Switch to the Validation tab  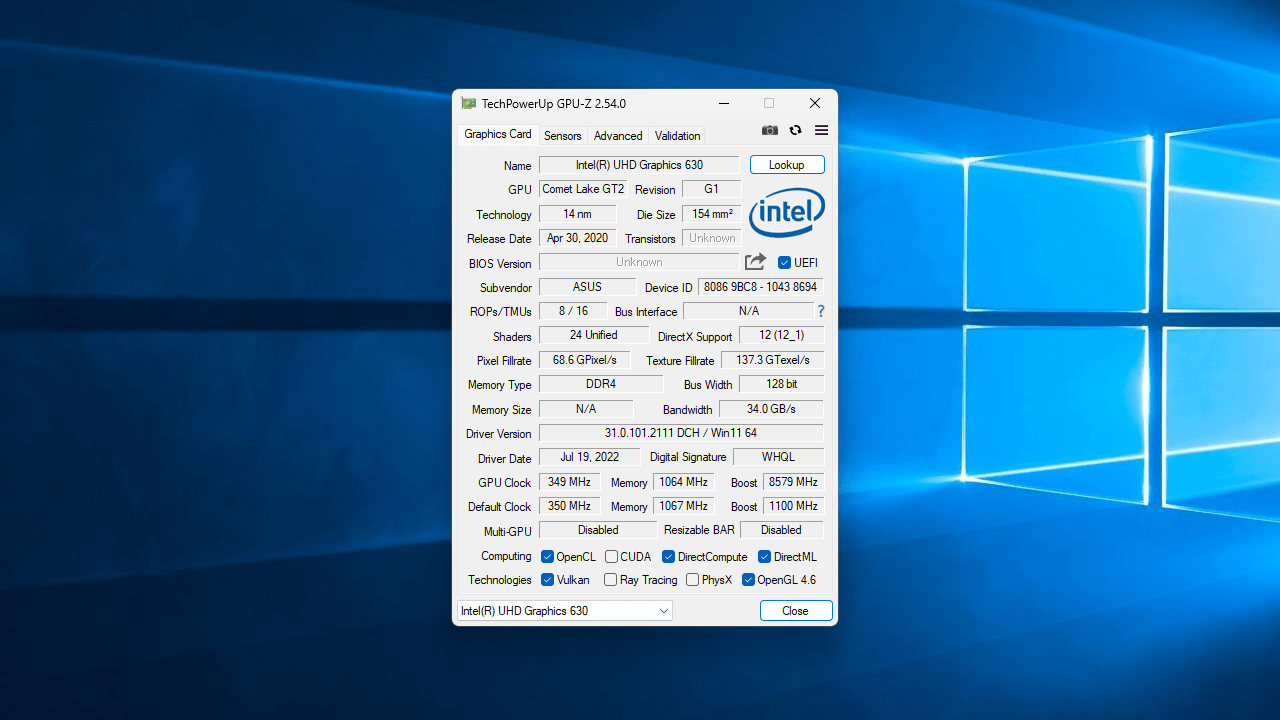678,136
